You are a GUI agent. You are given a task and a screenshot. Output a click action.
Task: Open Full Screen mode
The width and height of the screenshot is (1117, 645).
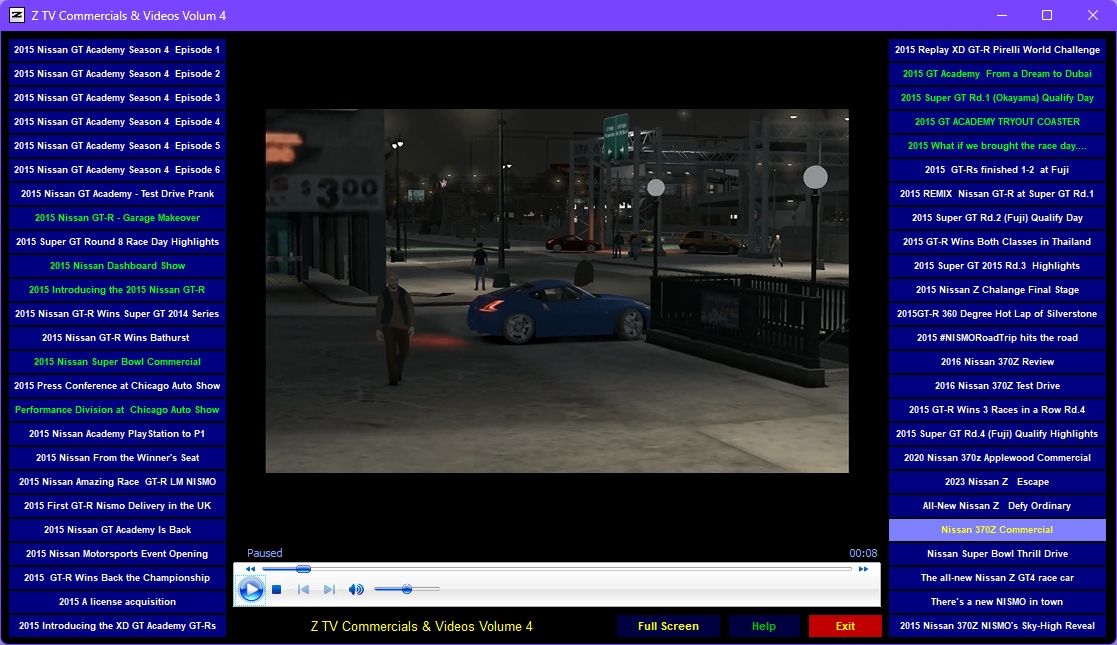coord(668,626)
